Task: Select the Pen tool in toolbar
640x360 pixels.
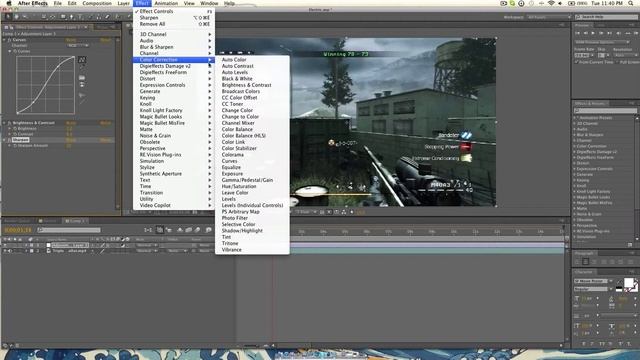Action: pos(71,17)
